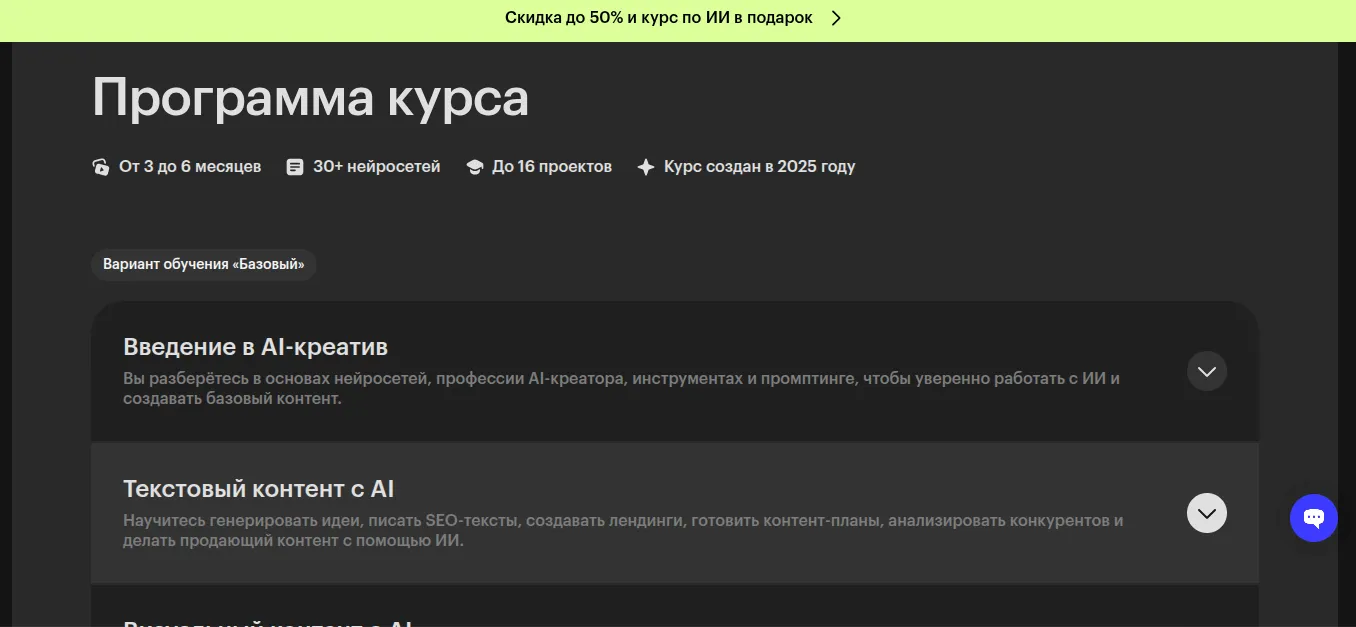Click the Программа курса heading
Image resolution: width=1356 pixels, height=627 pixels.
(x=311, y=98)
